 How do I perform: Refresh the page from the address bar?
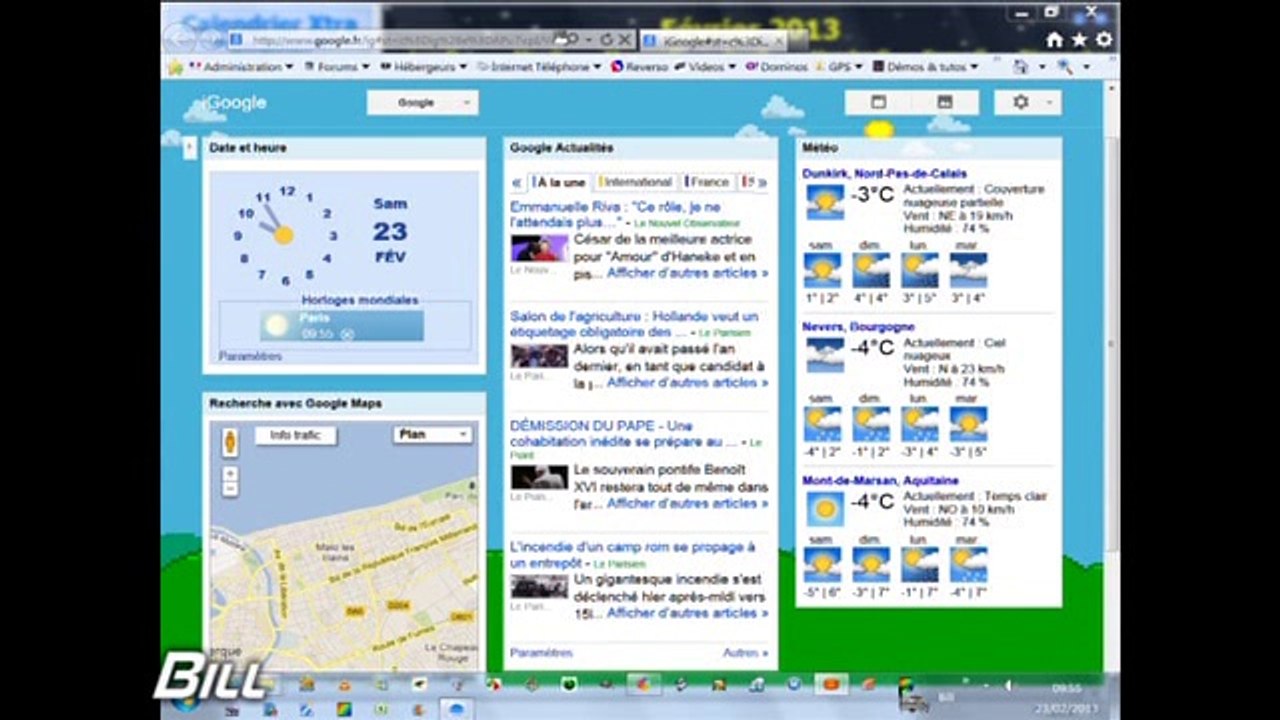click(x=606, y=39)
